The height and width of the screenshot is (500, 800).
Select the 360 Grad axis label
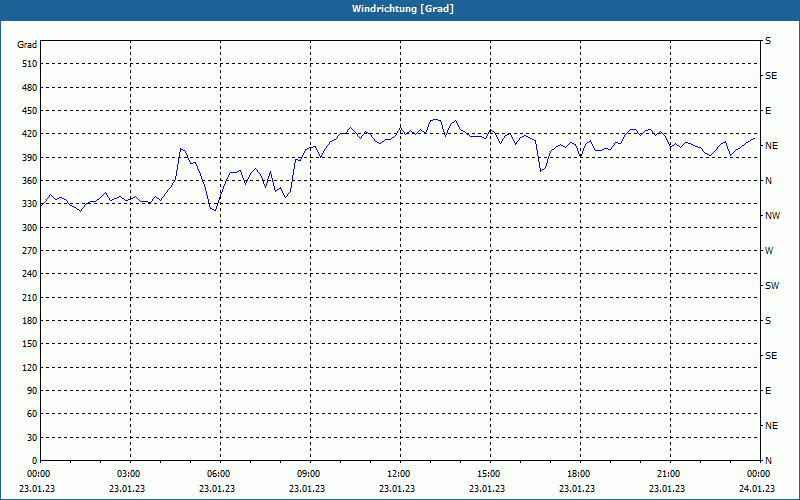pos(30,181)
